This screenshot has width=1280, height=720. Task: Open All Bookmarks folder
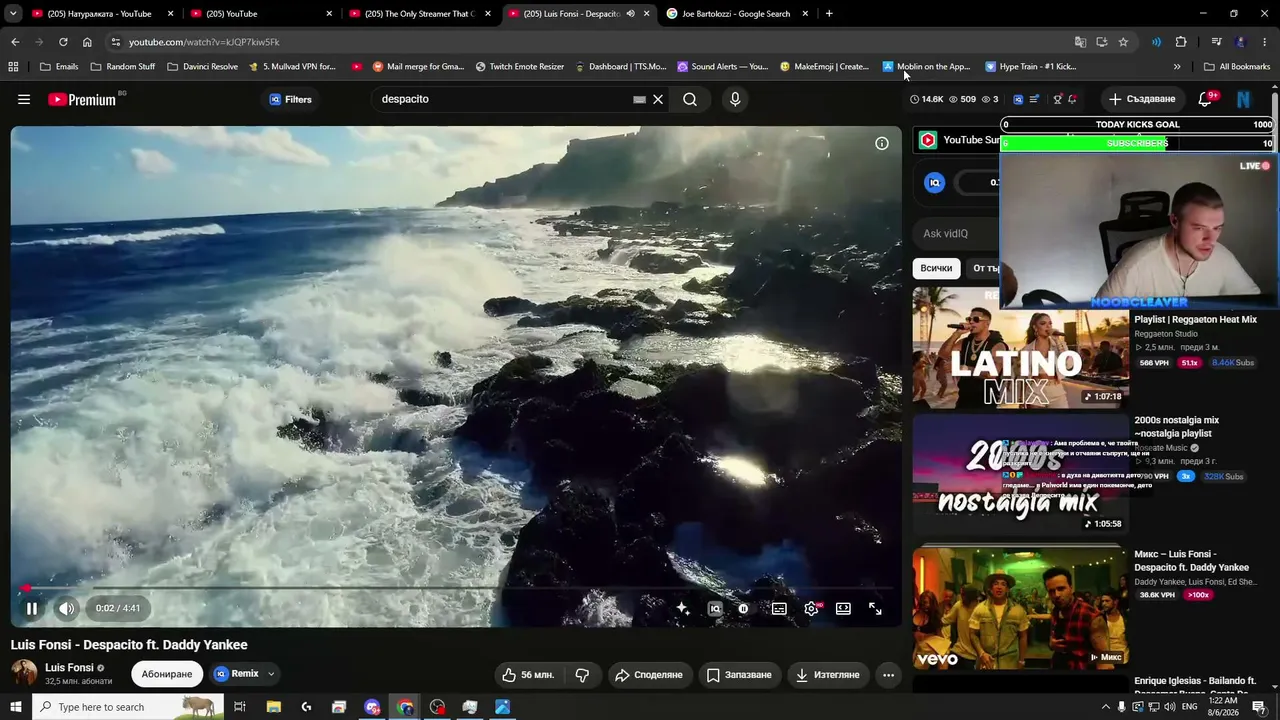pyautogui.click(x=1237, y=67)
